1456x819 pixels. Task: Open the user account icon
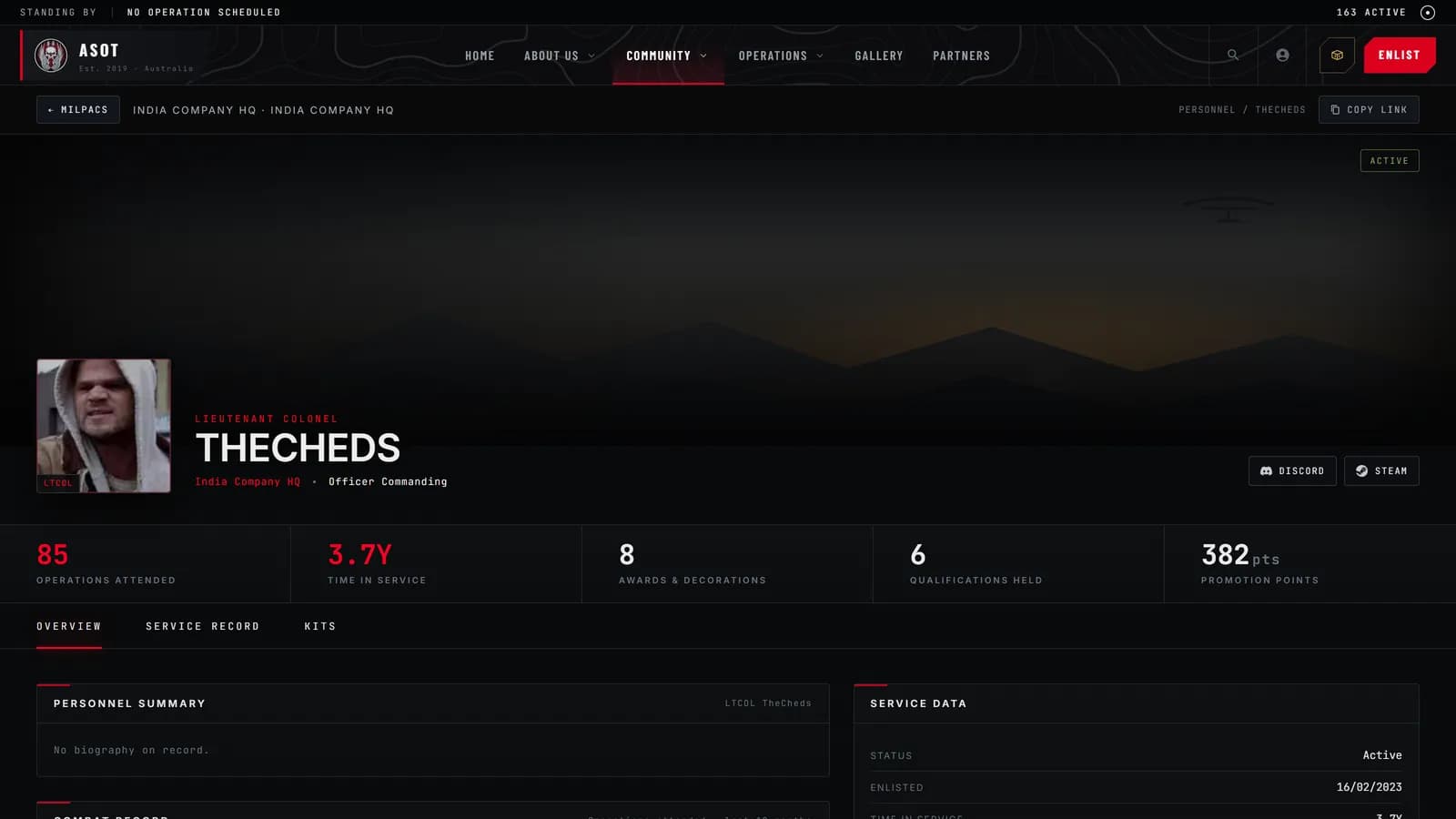(x=1282, y=55)
